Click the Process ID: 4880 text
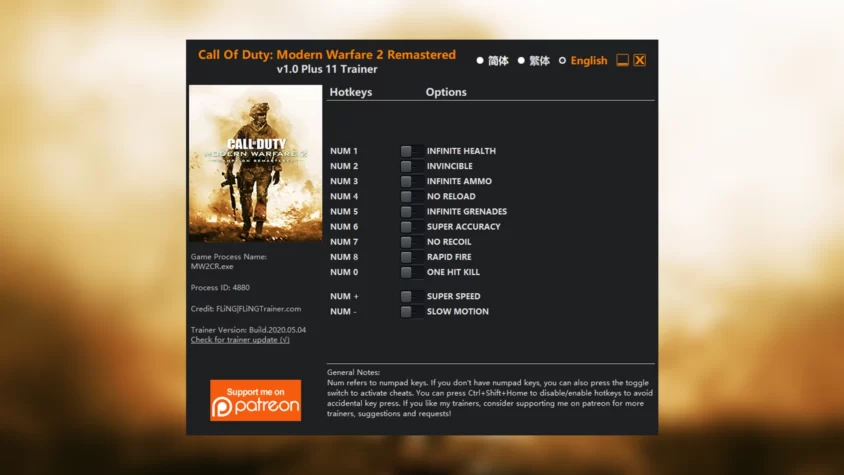The image size is (844, 475). (220, 288)
